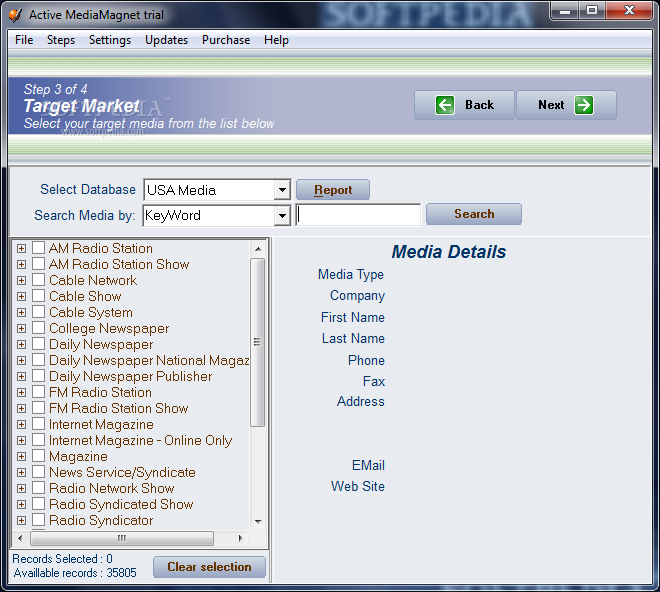
Task: Minimize the Active MediaMagnet window
Action: tap(565, 11)
